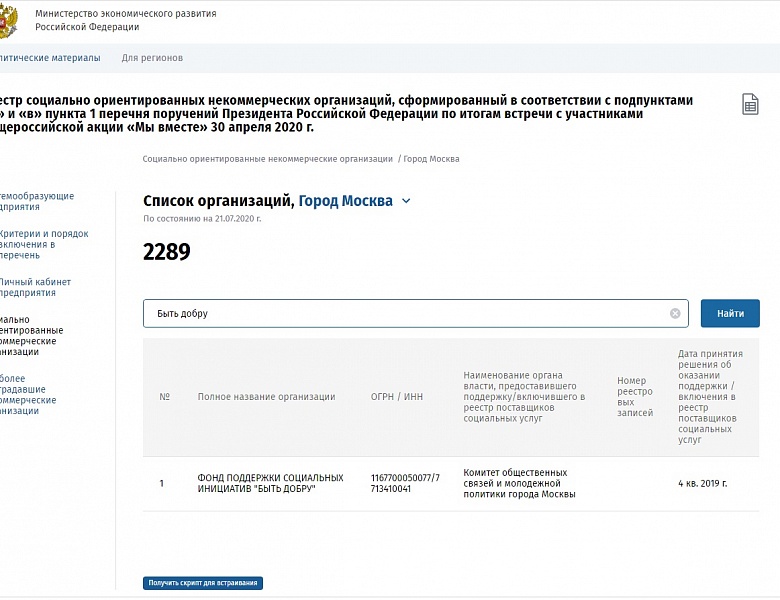Viewport: 780px width, 600px height.
Task: Open Системообразующие предприятия sidebar item
Action: [x=37, y=201]
